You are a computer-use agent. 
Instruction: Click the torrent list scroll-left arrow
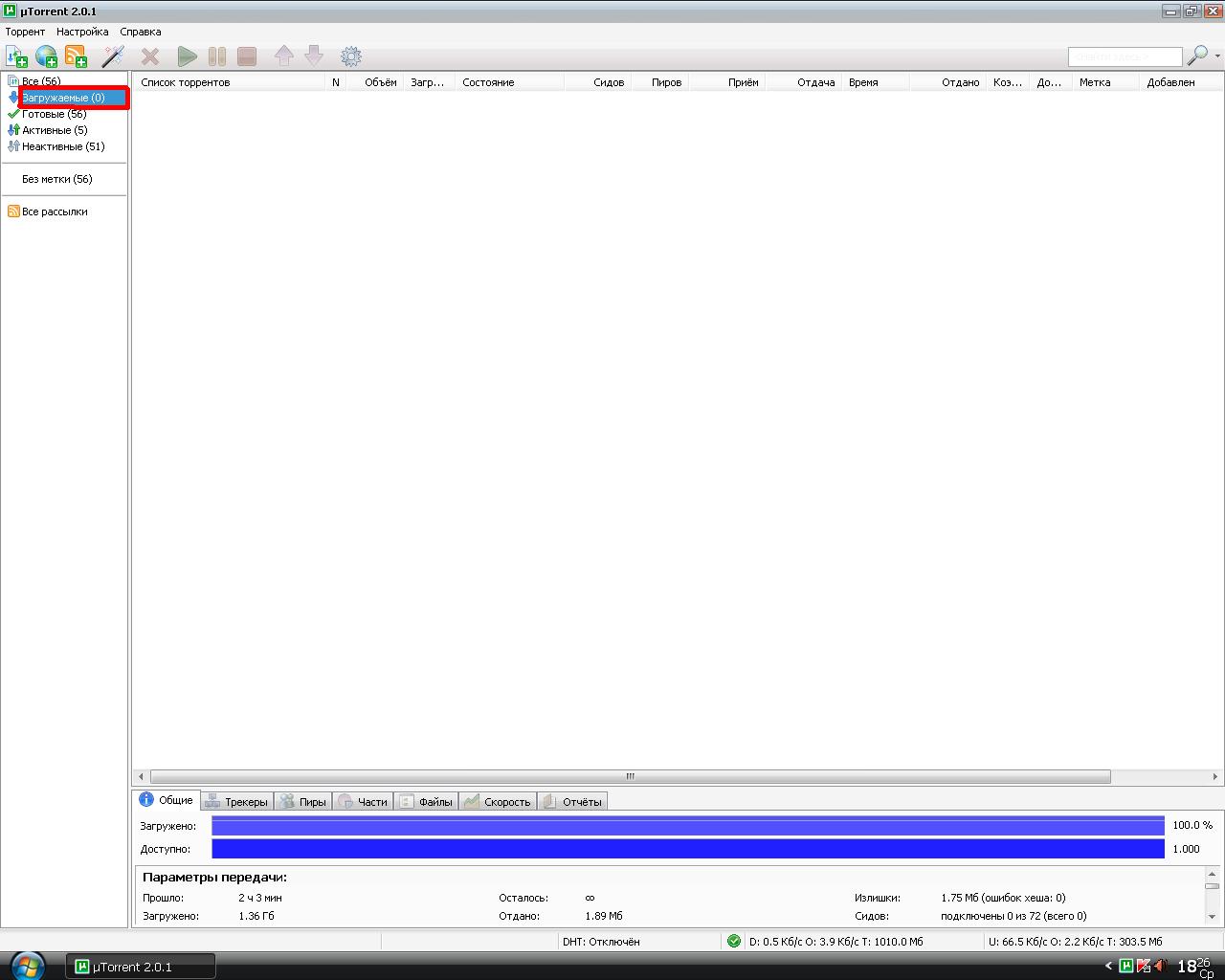click(142, 776)
